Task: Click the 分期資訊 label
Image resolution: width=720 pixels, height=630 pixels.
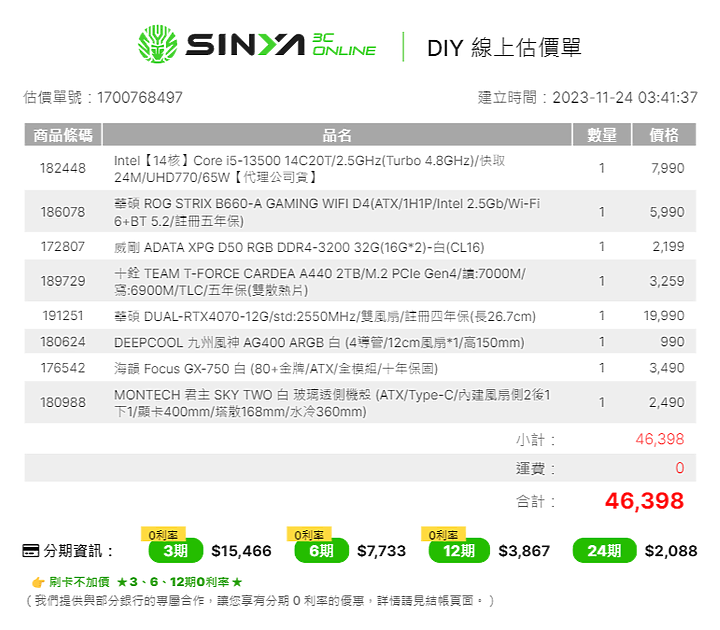Action: (x=78, y=551)
